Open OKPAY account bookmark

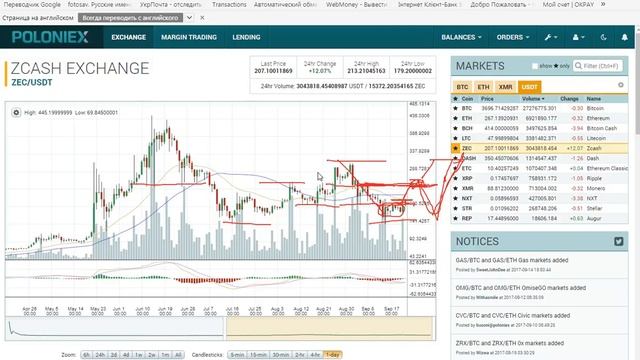click(x=568, y=4)
